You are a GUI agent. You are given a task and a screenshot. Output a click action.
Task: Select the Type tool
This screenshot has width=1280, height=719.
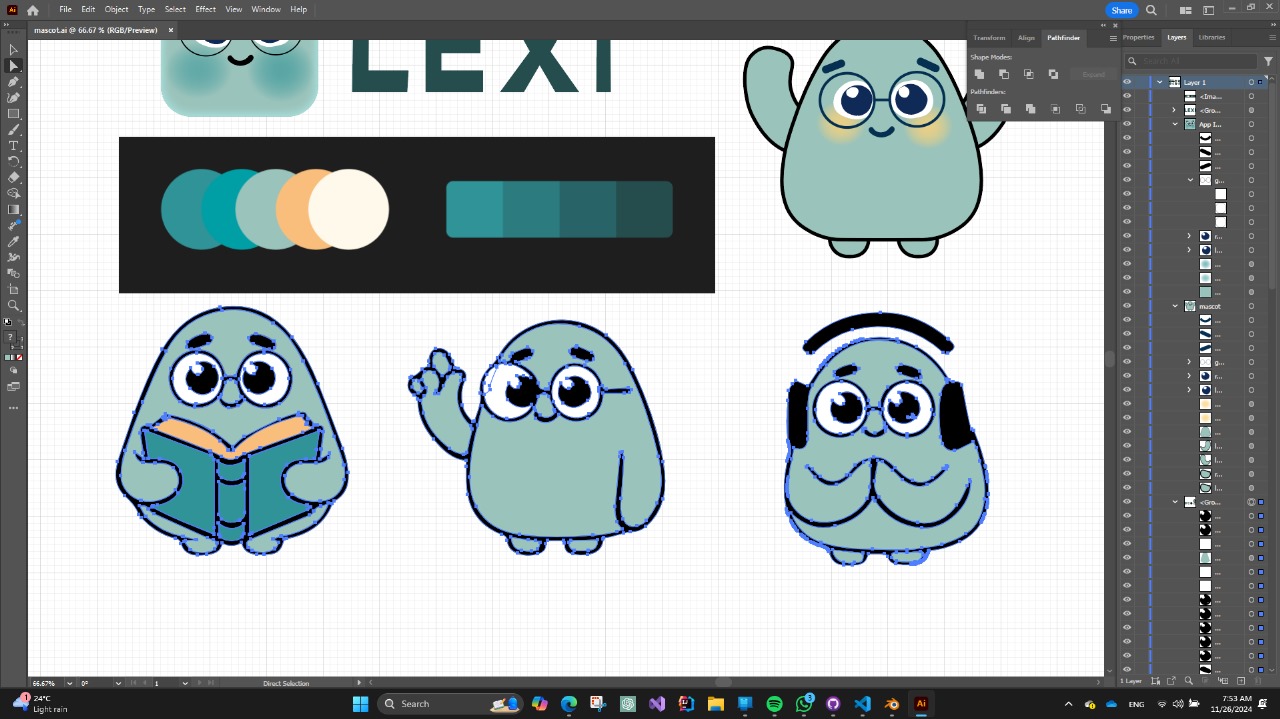coord(13,146)
